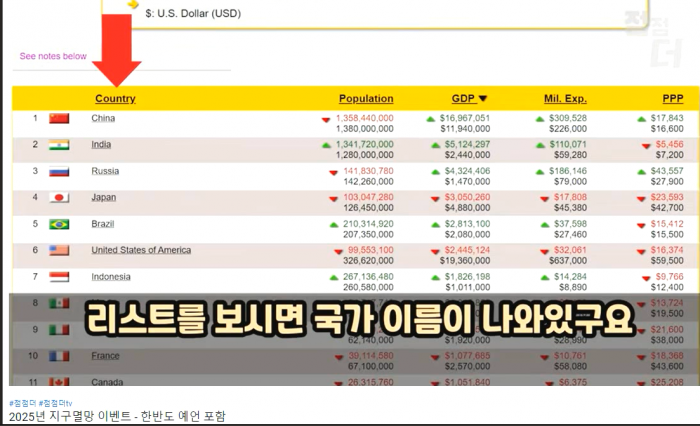Image resolution: width=700 pixels, height=426 pixels.
Task: Click the first #점점더 hashtag
Action: click(20, 402)
